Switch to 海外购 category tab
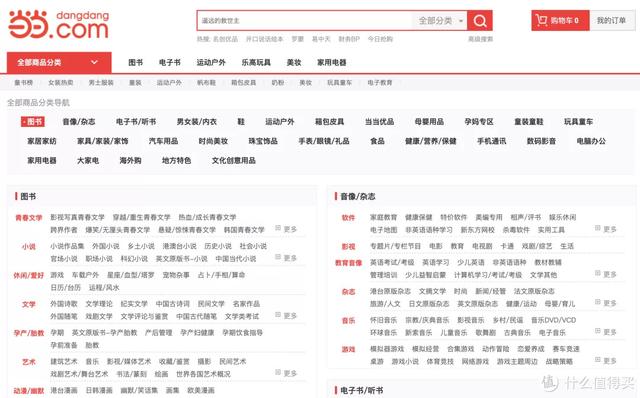The height and width of the screenshot is (398, 640). click(130, 161)
